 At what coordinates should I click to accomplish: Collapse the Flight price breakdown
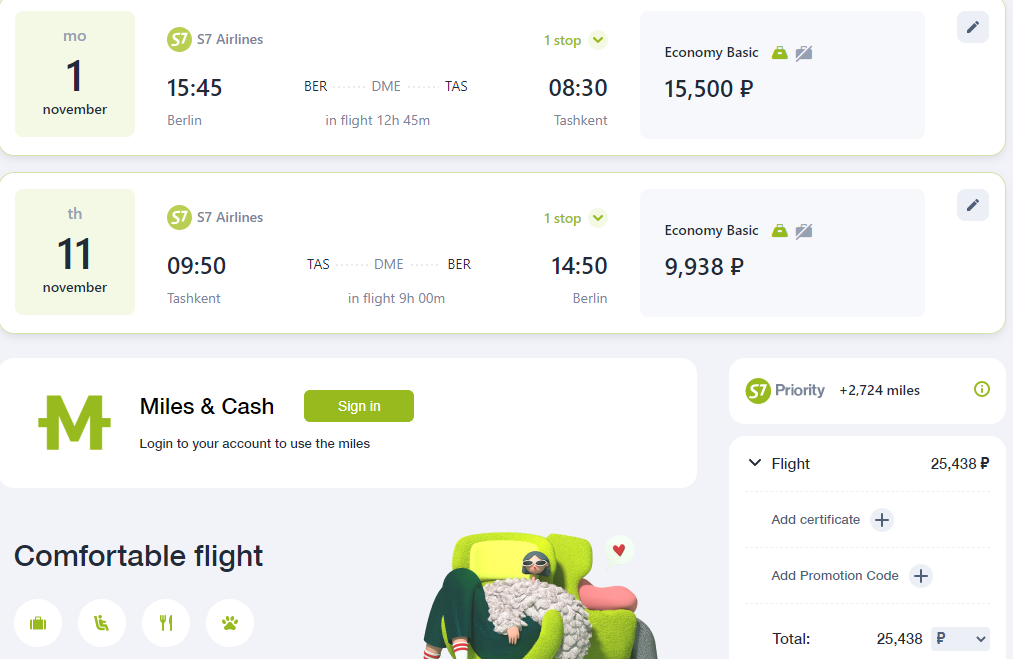(x=755, y=463)
